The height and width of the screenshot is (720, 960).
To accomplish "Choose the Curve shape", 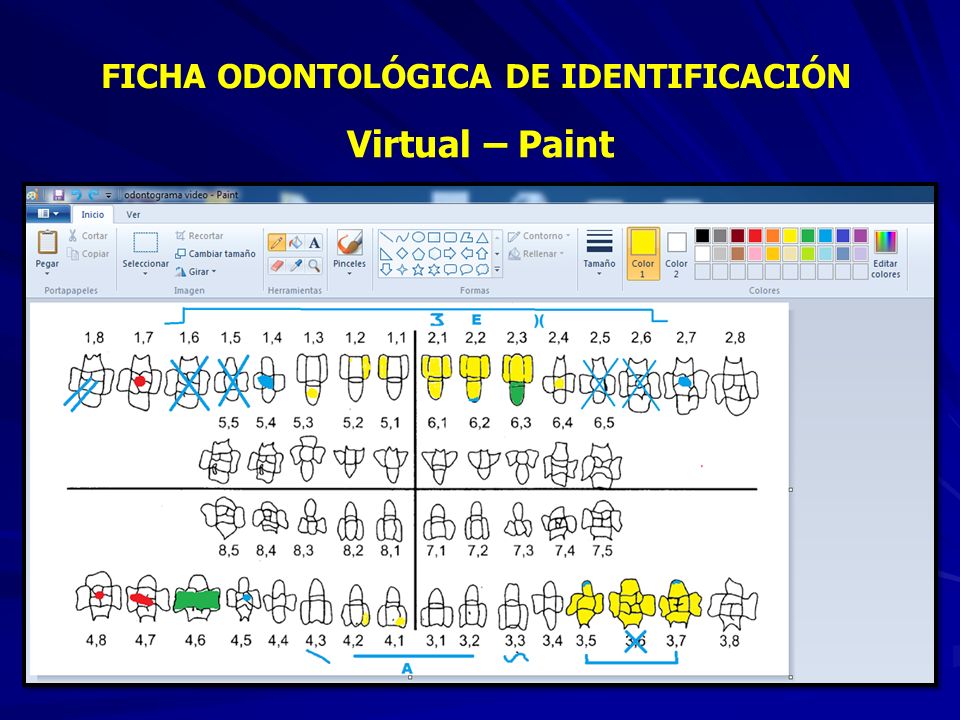I will coord(402,238).
